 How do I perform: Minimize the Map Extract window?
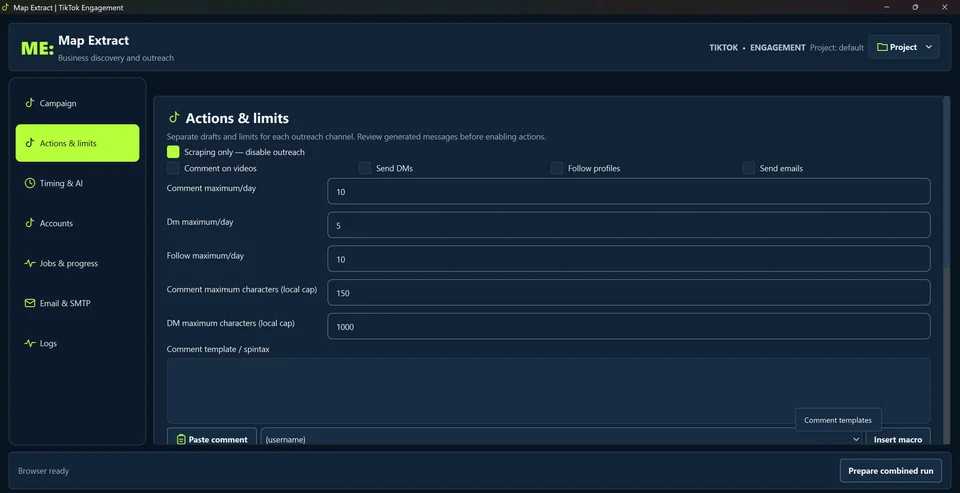pos(887,7)
